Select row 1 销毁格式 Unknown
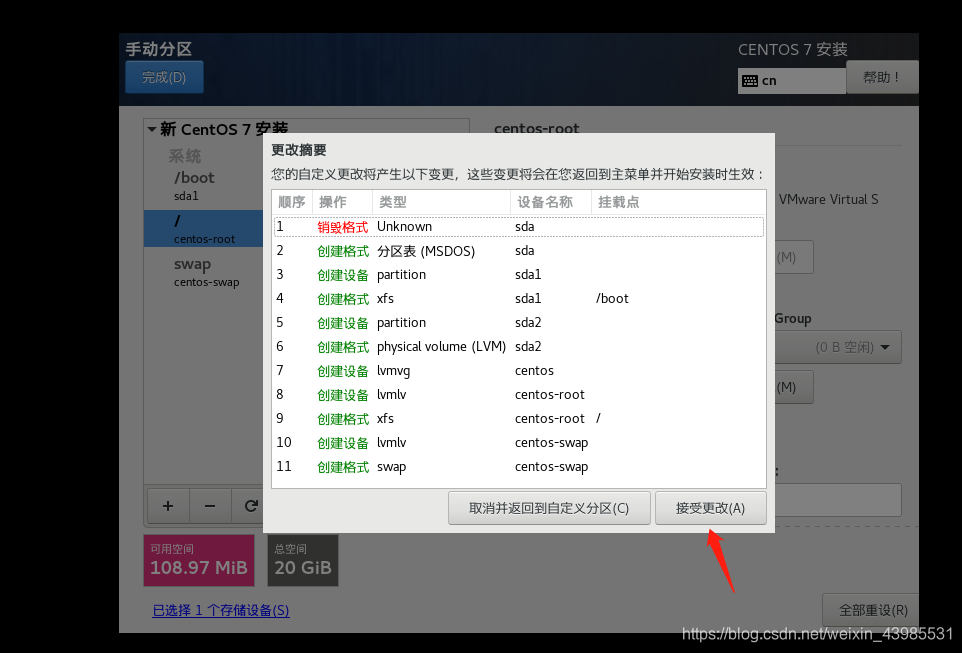The height and width of the screenshot is (653, 962). click(519, 226)
